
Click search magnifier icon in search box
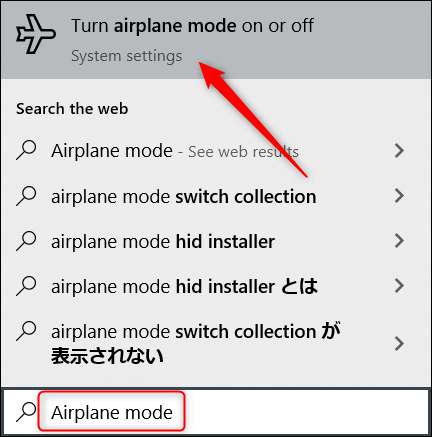pos(26,412)
